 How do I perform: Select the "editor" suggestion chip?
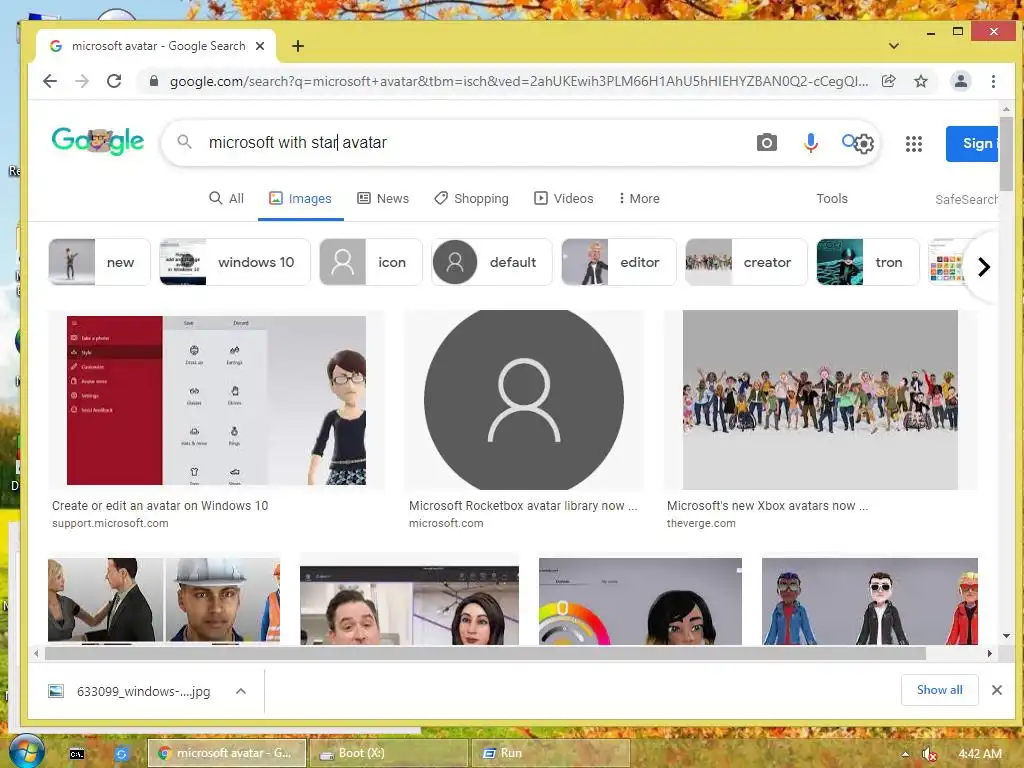(618, 262)
